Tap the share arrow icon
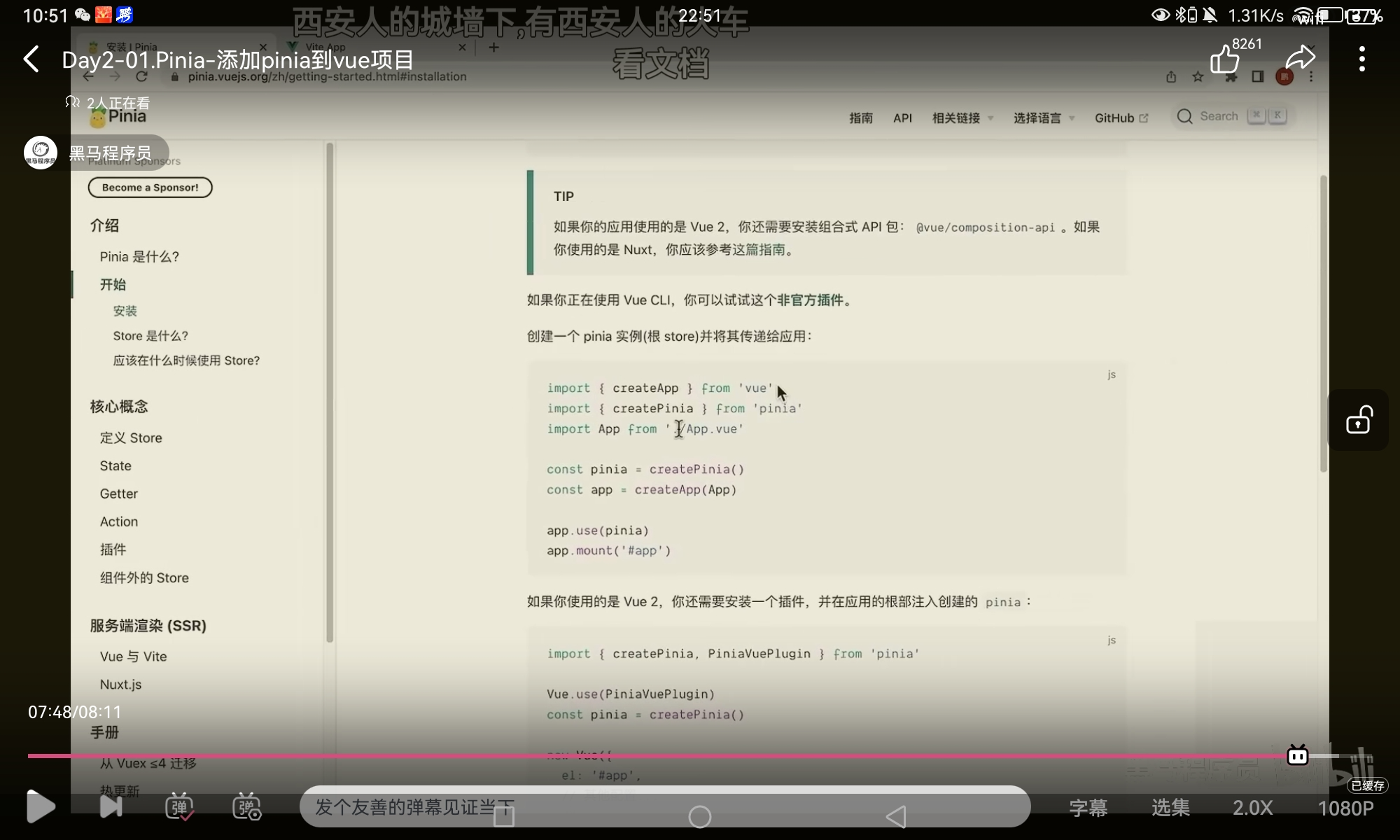 (x=1300, y=58)
